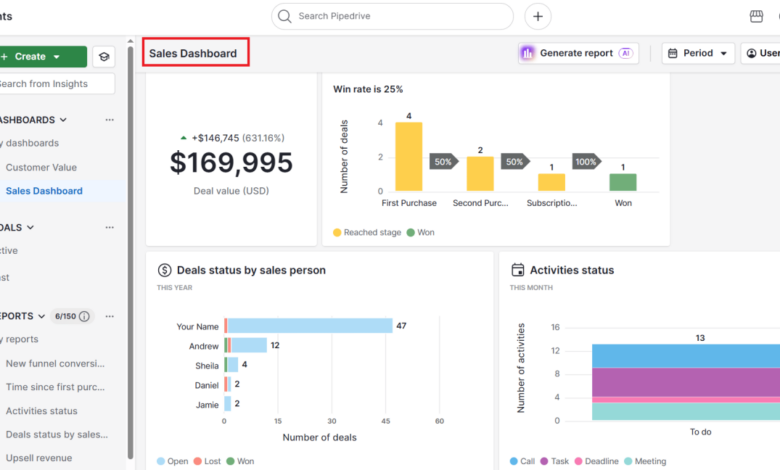Toggle the Won series in funnel legend
This screenshot has height=470, width=780.
point(420,232)
